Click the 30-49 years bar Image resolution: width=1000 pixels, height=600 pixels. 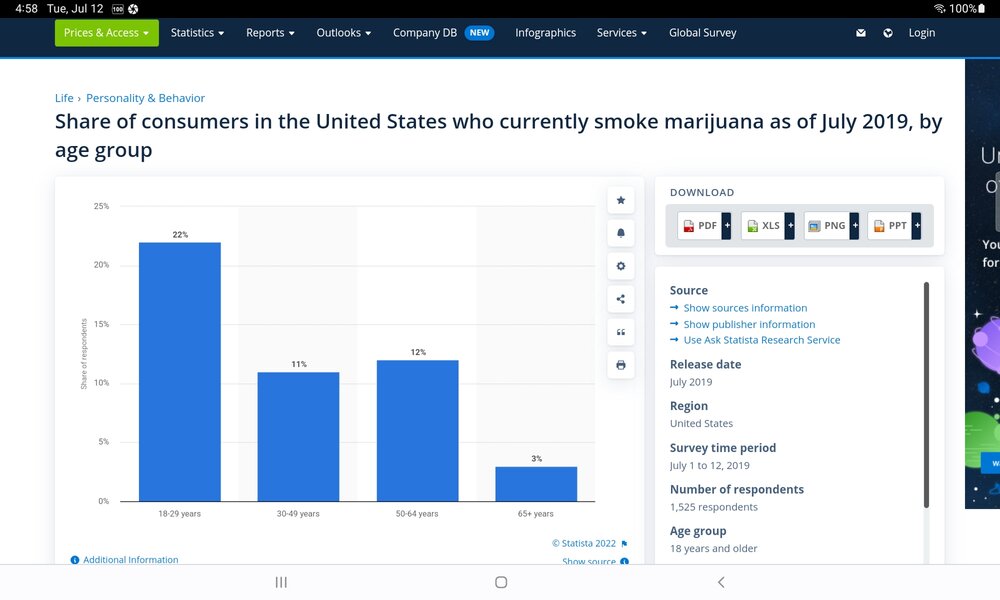click(x=298, y=437)
